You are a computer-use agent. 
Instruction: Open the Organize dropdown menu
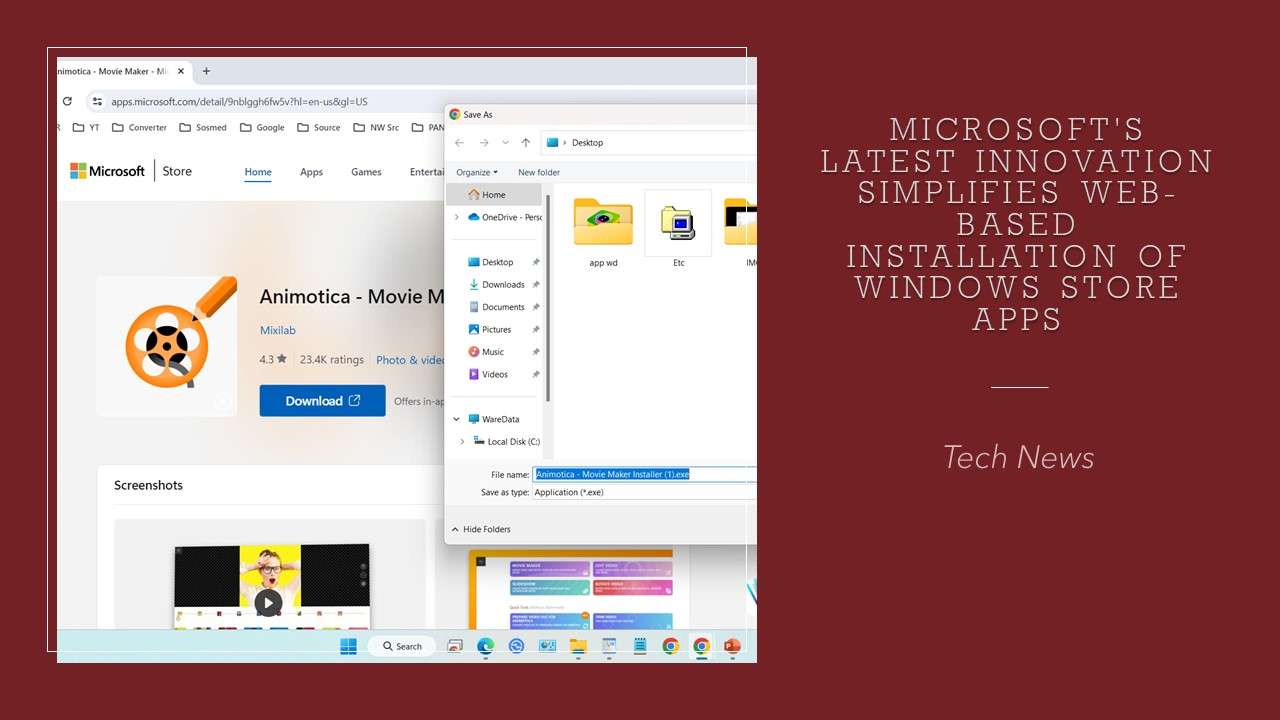coord(477,172)
